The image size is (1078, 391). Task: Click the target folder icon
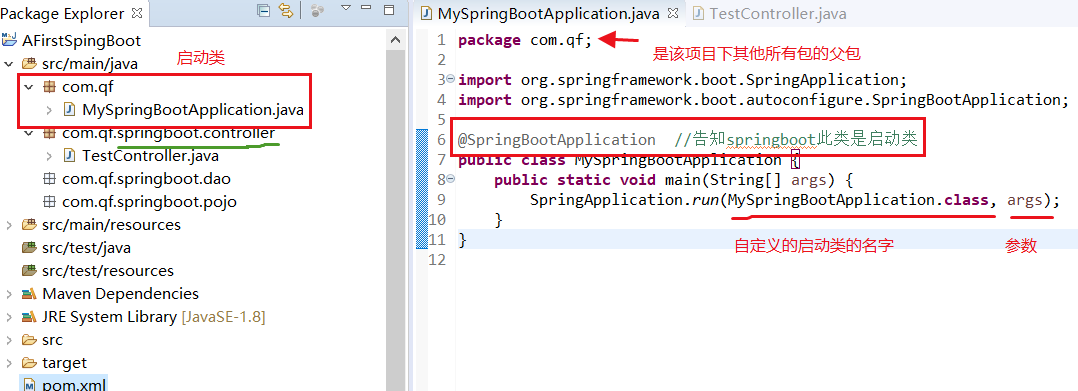(30, 362)
